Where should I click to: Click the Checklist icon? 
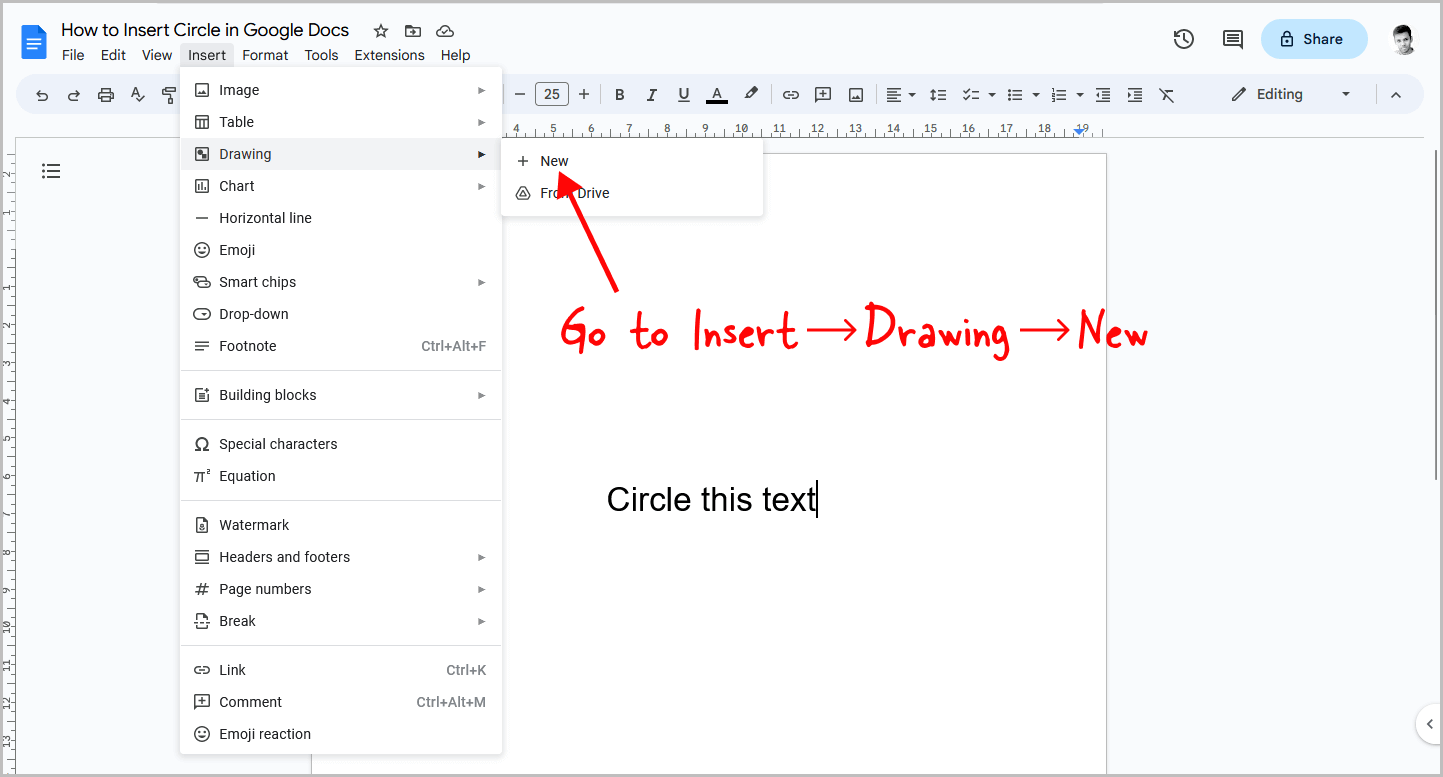(x=970, y=95)
